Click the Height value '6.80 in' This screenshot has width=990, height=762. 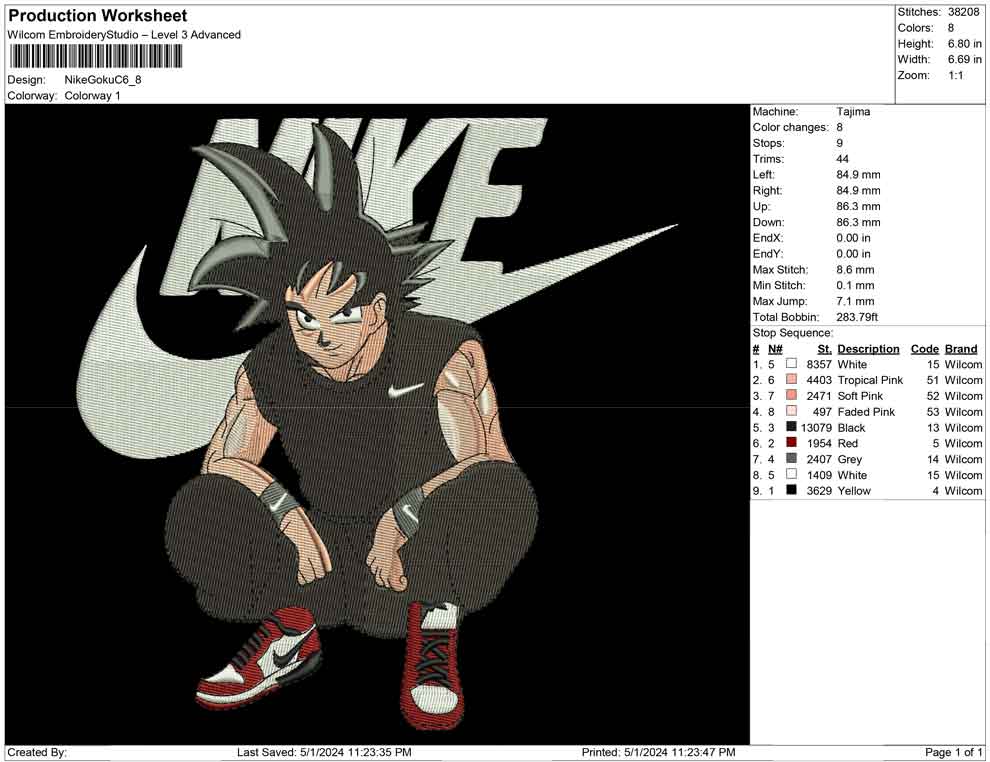tap(964, 44)
